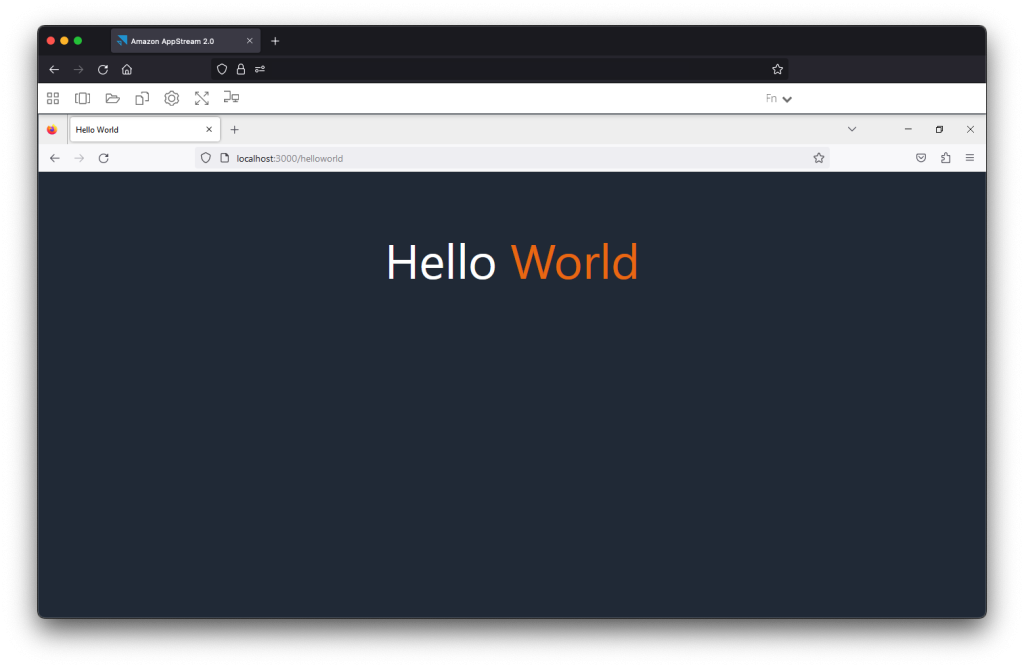
Task: Open a new tab with the plus button
Action: click(x=234, y=129)
